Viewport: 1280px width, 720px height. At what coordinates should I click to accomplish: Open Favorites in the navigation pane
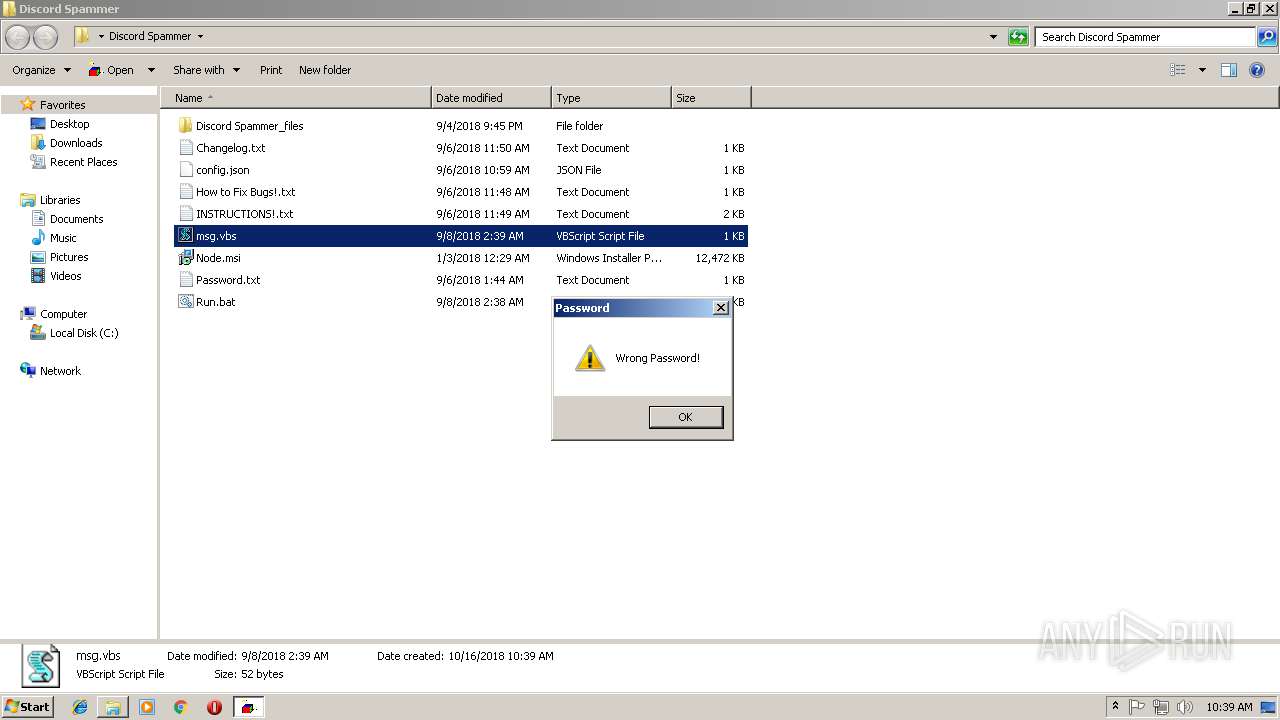62,105
